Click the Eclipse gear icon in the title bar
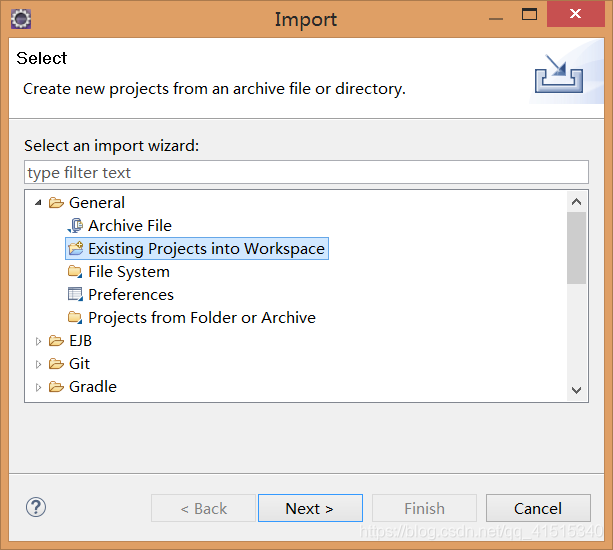 coord(21,19)
